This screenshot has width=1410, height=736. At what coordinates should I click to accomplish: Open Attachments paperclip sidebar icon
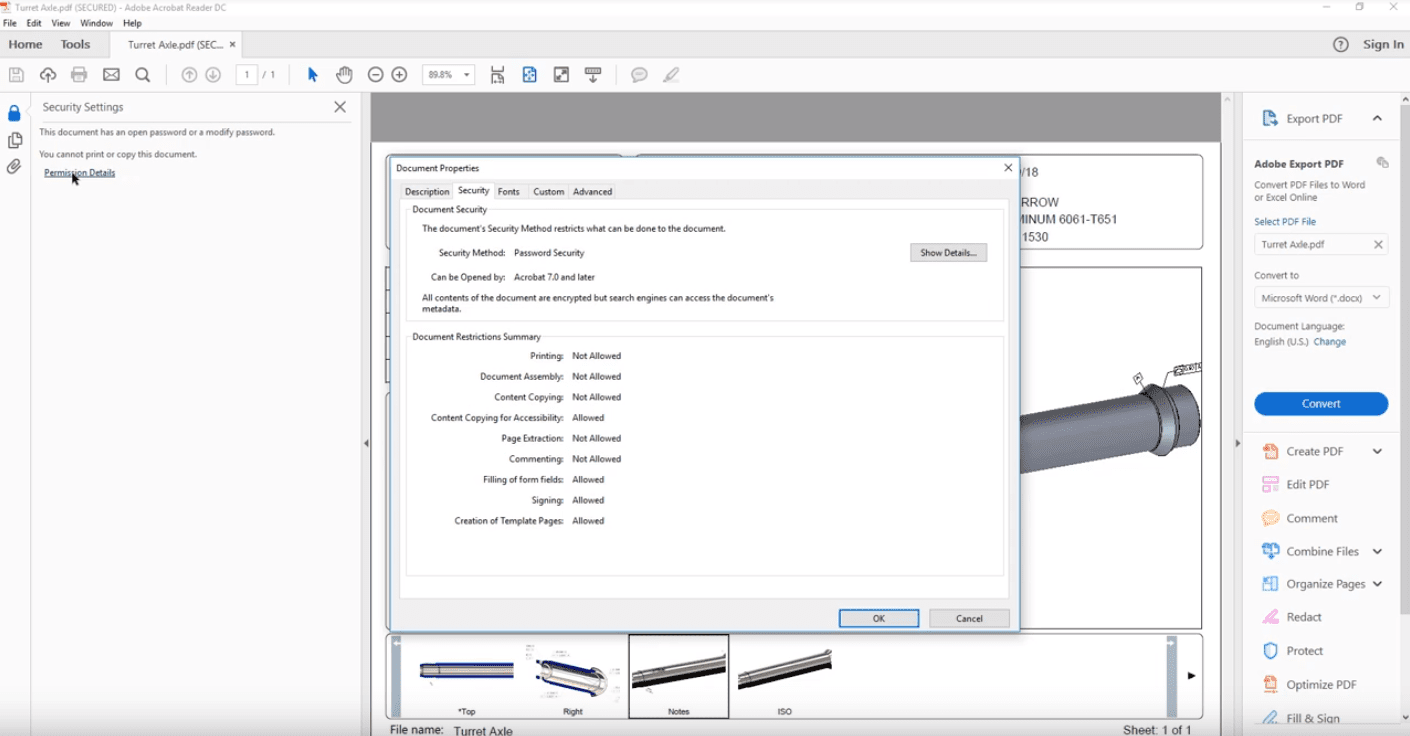click(14, 167)
